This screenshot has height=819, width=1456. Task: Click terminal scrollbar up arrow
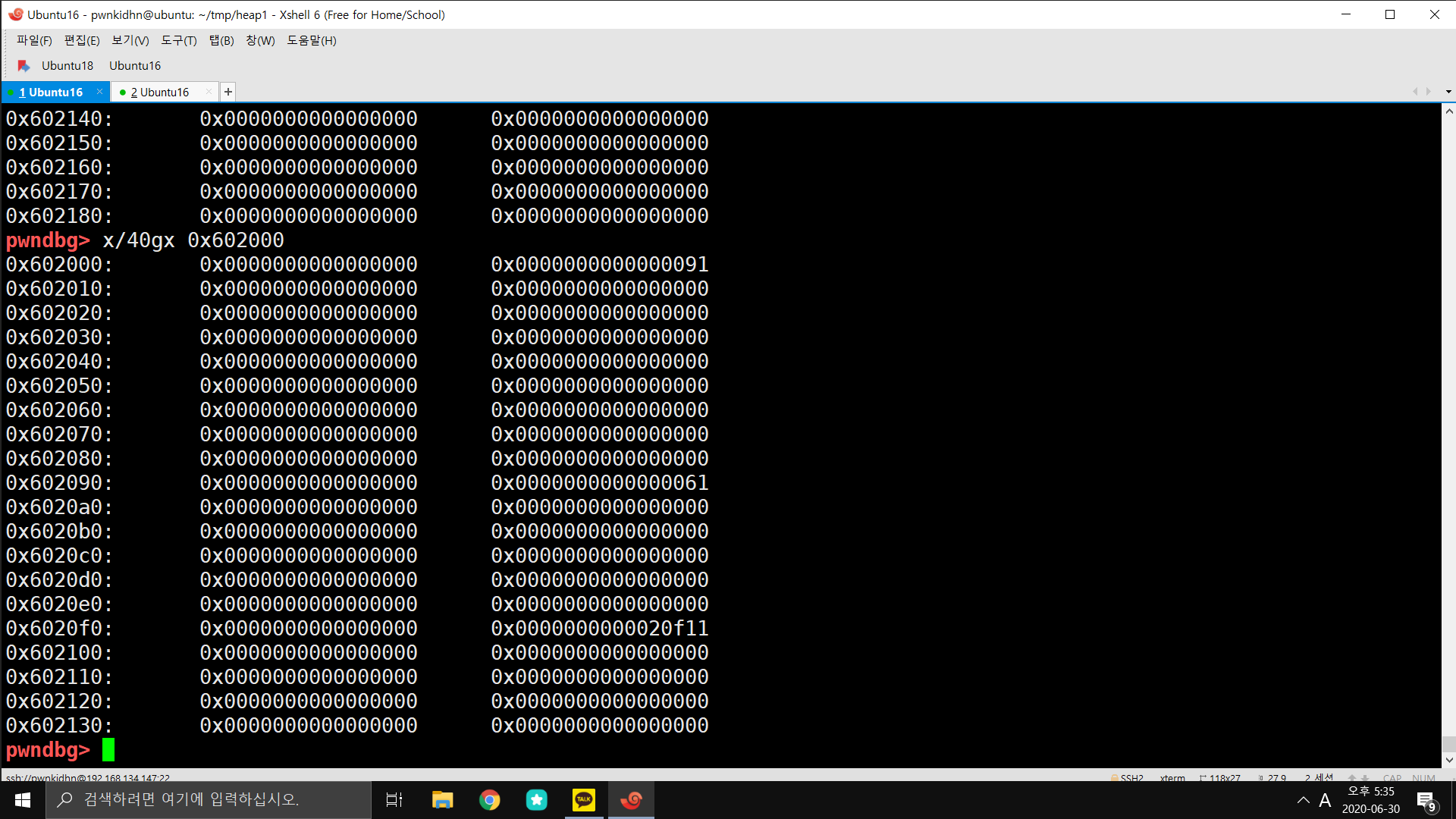point(1449,111)
